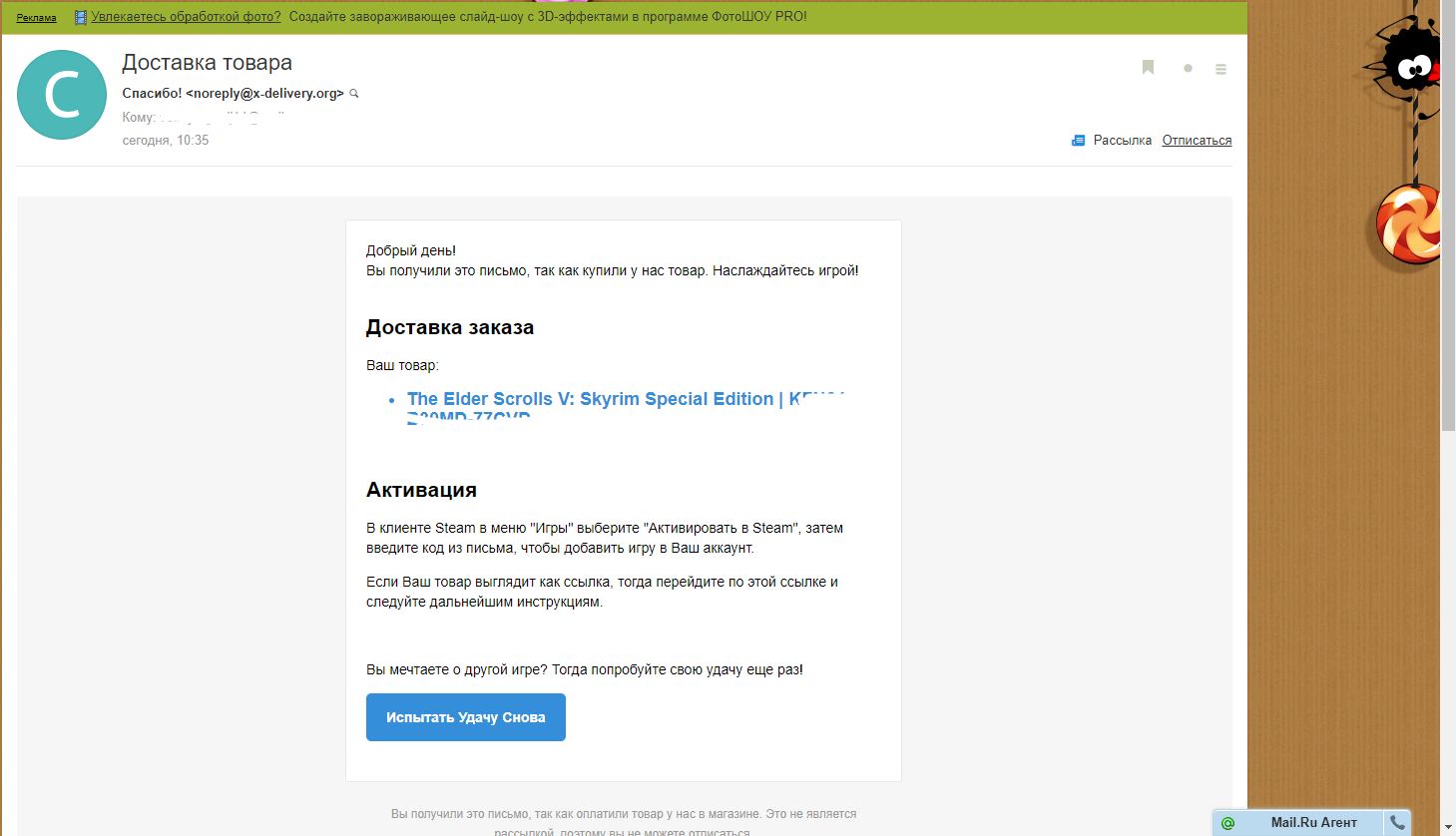1456x836 pixels.
Task: Click the phone icon in Mail.Ru Агент bar
Action: (x=1397, y=823)
